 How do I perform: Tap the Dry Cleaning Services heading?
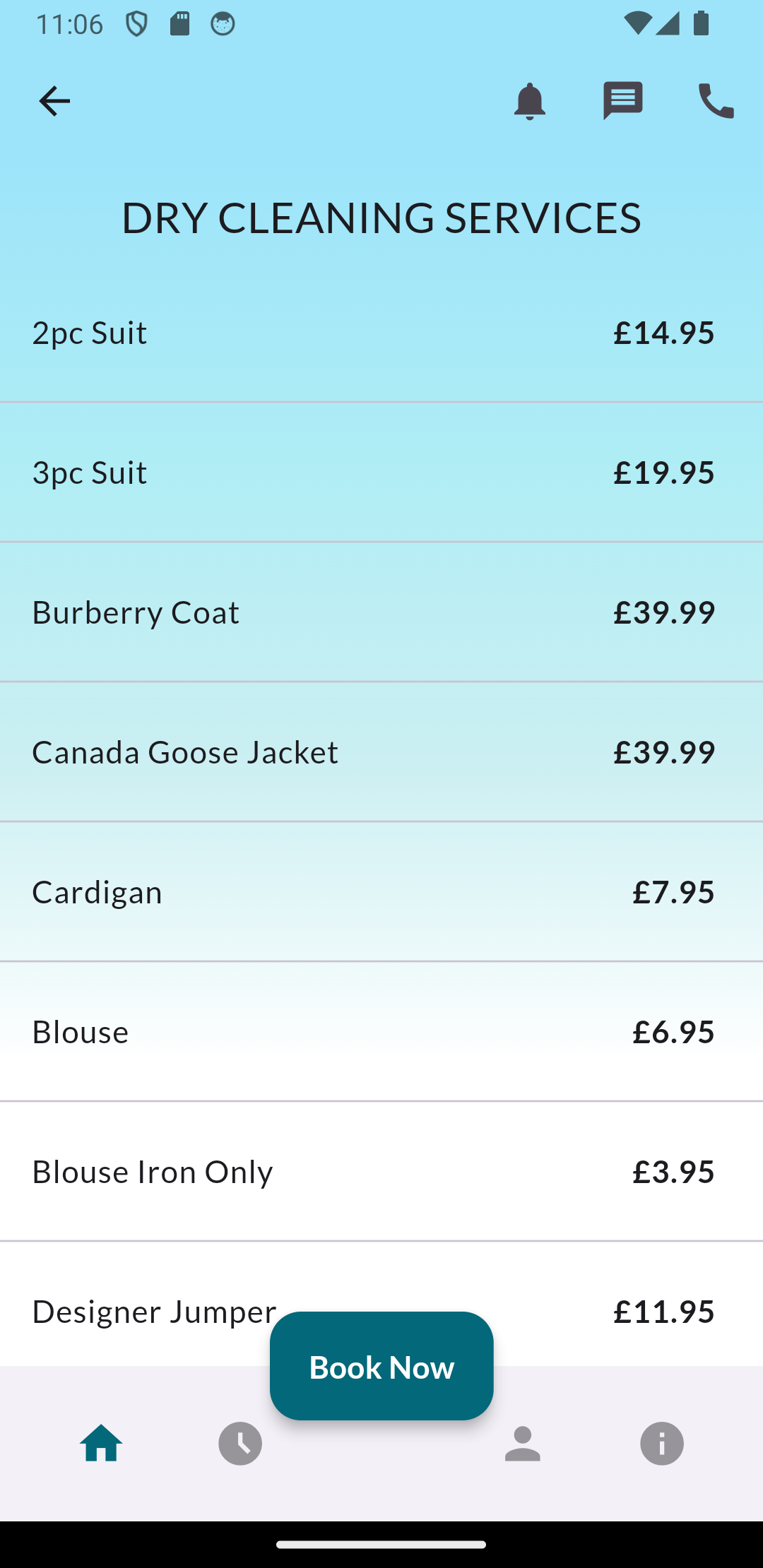pos(381,217)
